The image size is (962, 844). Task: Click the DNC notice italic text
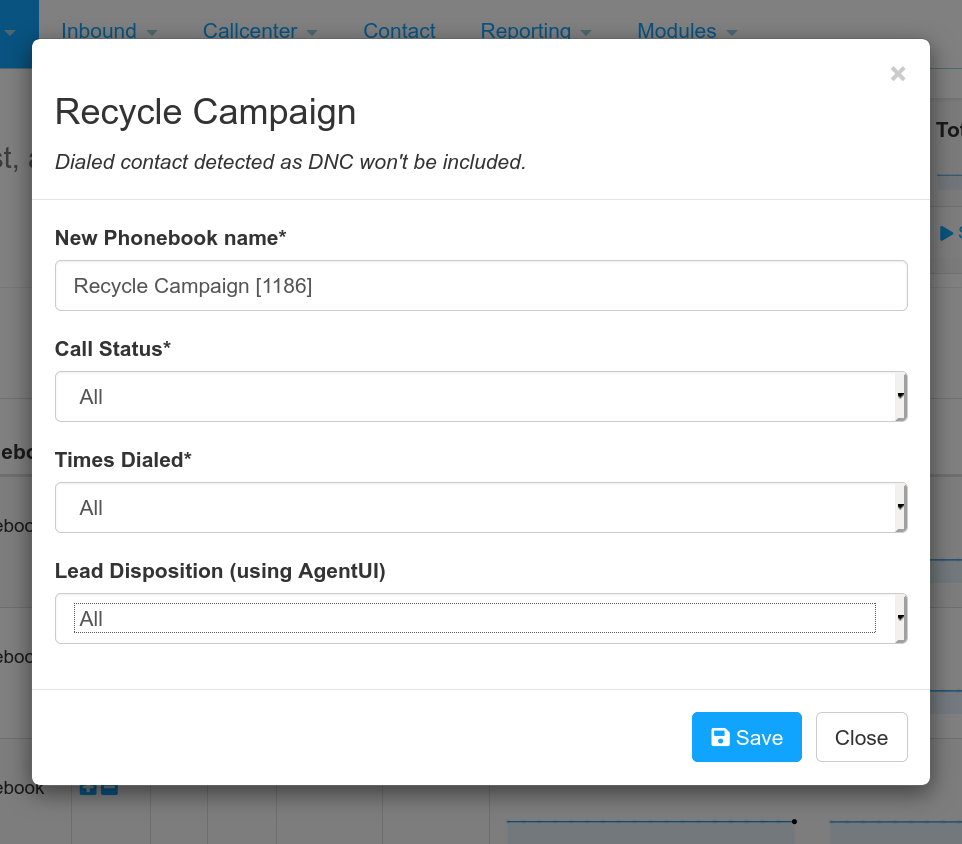coord(290,162)
